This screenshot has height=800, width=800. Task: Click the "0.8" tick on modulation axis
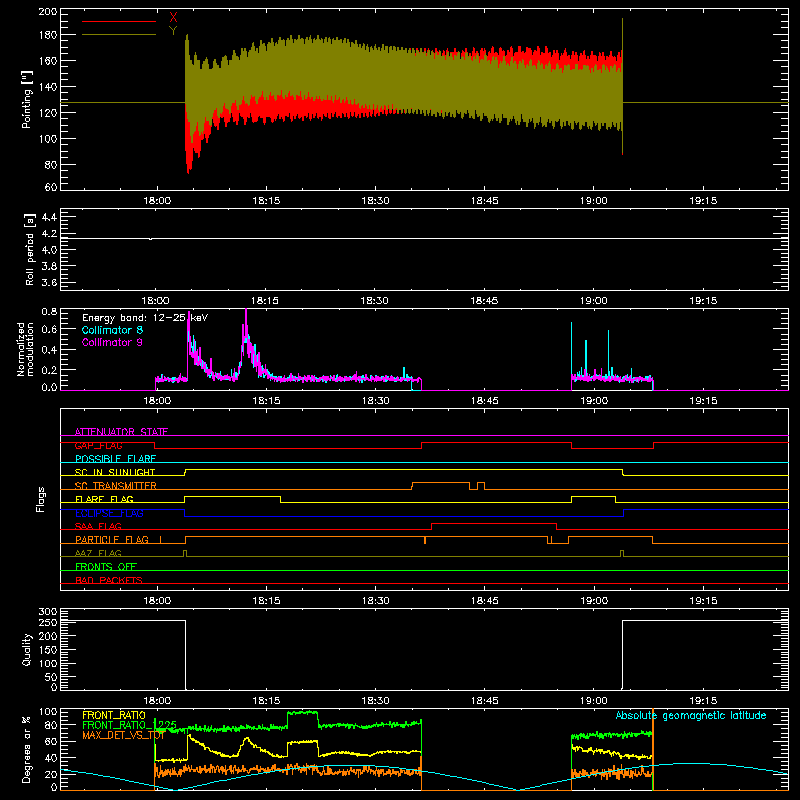coord(49,311)
